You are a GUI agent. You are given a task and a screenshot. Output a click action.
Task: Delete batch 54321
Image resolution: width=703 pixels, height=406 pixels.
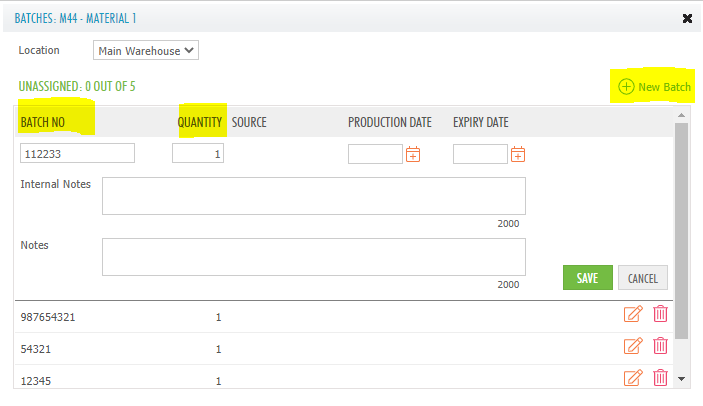coord(660,346)
